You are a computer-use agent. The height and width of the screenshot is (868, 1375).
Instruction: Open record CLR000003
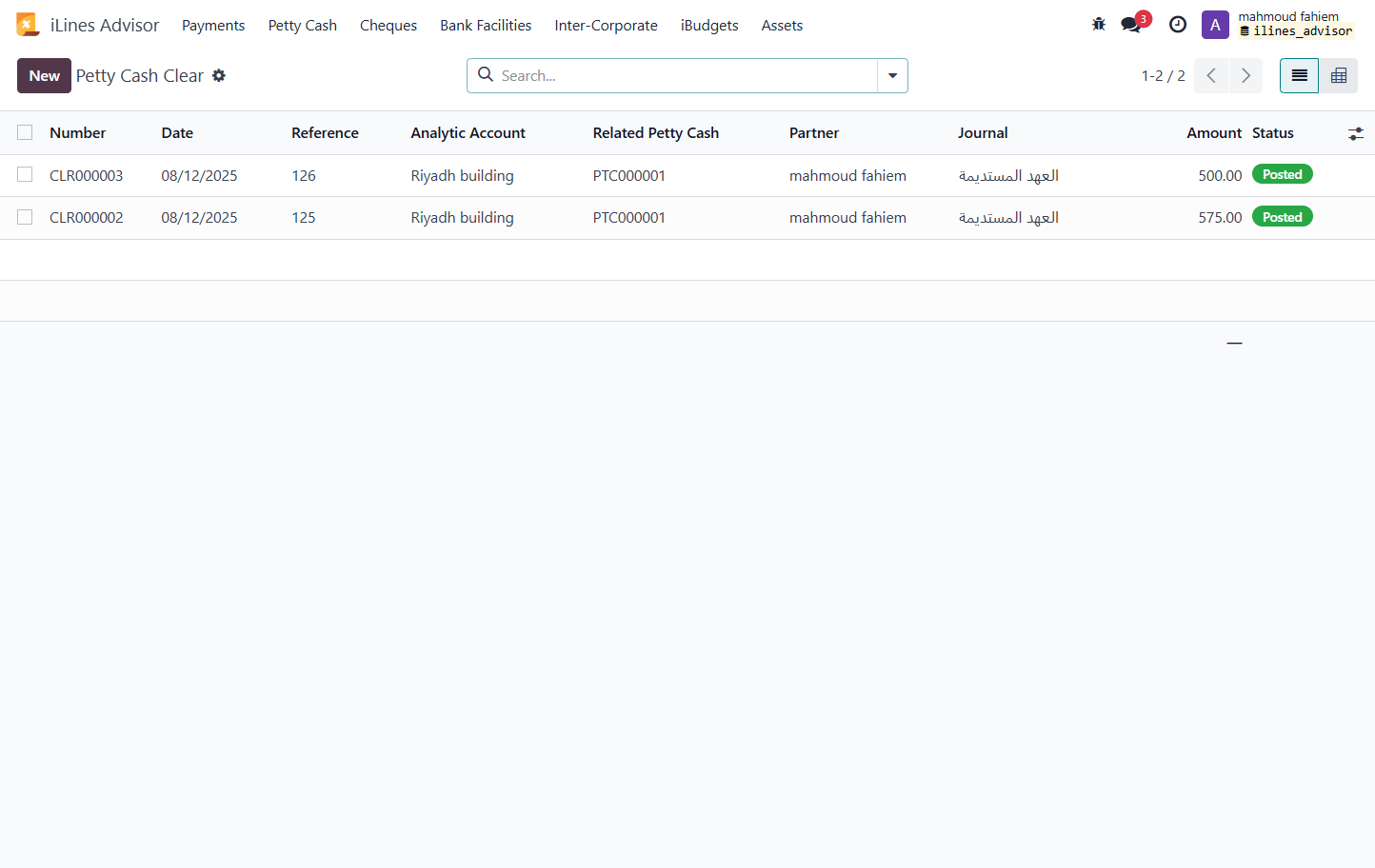click(x=87, y=175)
